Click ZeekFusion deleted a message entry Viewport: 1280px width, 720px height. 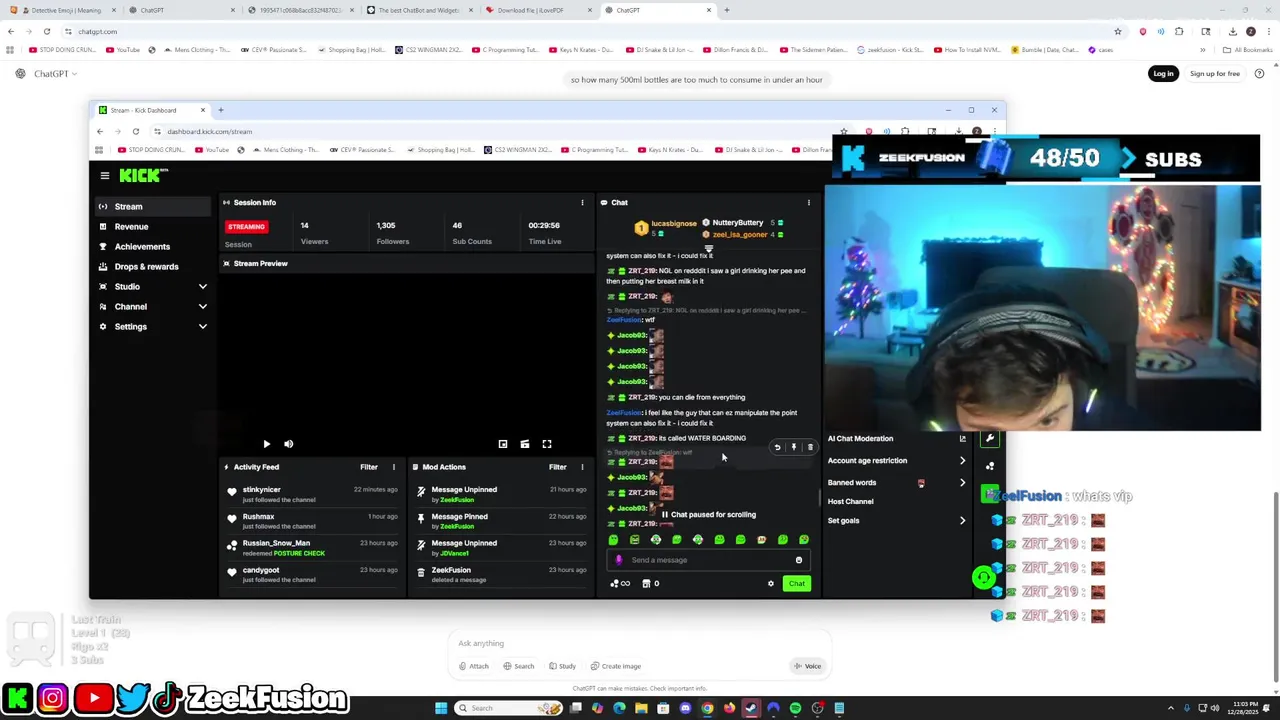point(503,574)
